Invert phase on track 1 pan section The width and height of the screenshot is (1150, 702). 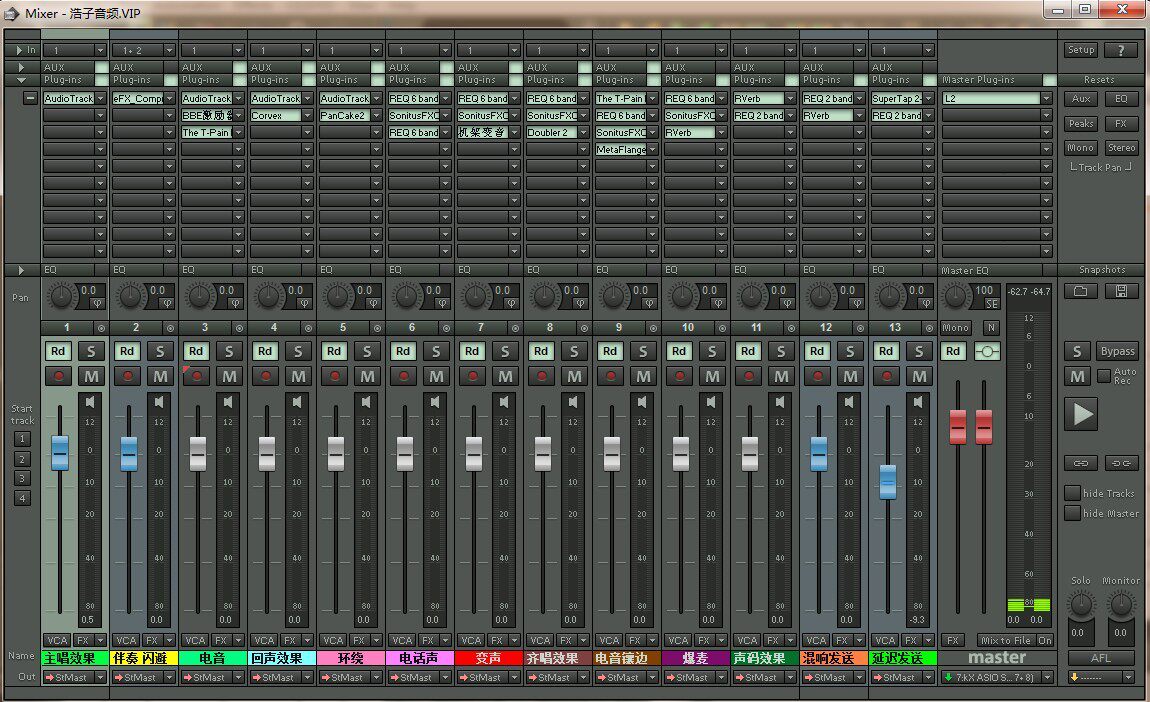pos(97,303)
